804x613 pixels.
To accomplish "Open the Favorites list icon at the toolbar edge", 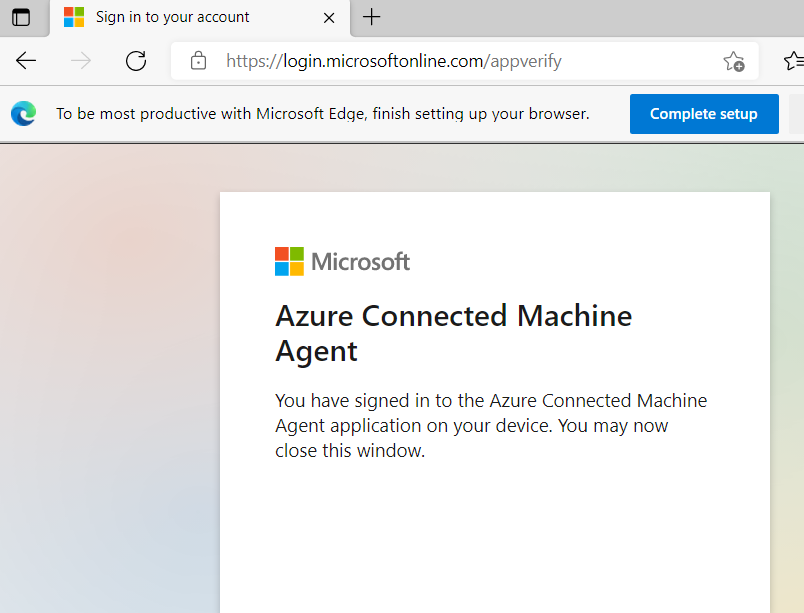I will (x=792, y=61).
